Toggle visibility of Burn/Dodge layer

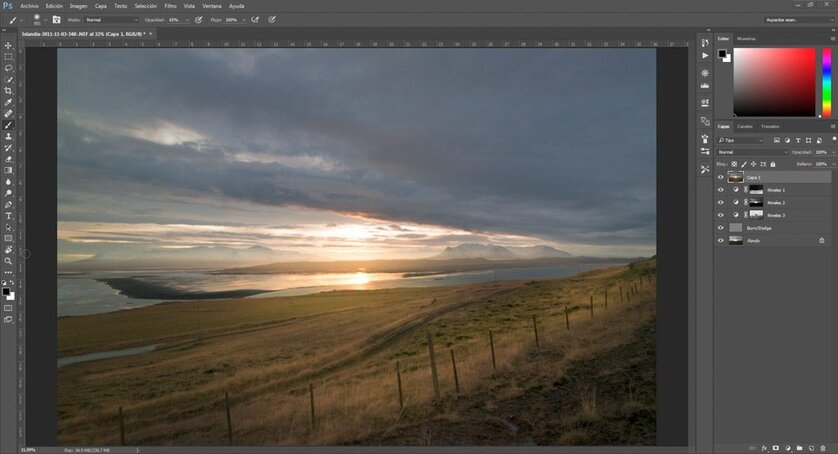click(x=720, y=228)
